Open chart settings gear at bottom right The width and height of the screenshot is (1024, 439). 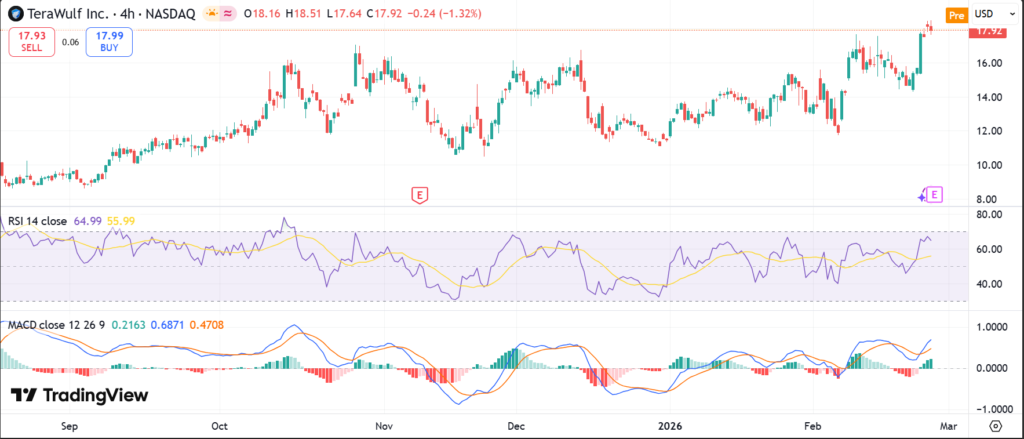click(x=994, y=426)
